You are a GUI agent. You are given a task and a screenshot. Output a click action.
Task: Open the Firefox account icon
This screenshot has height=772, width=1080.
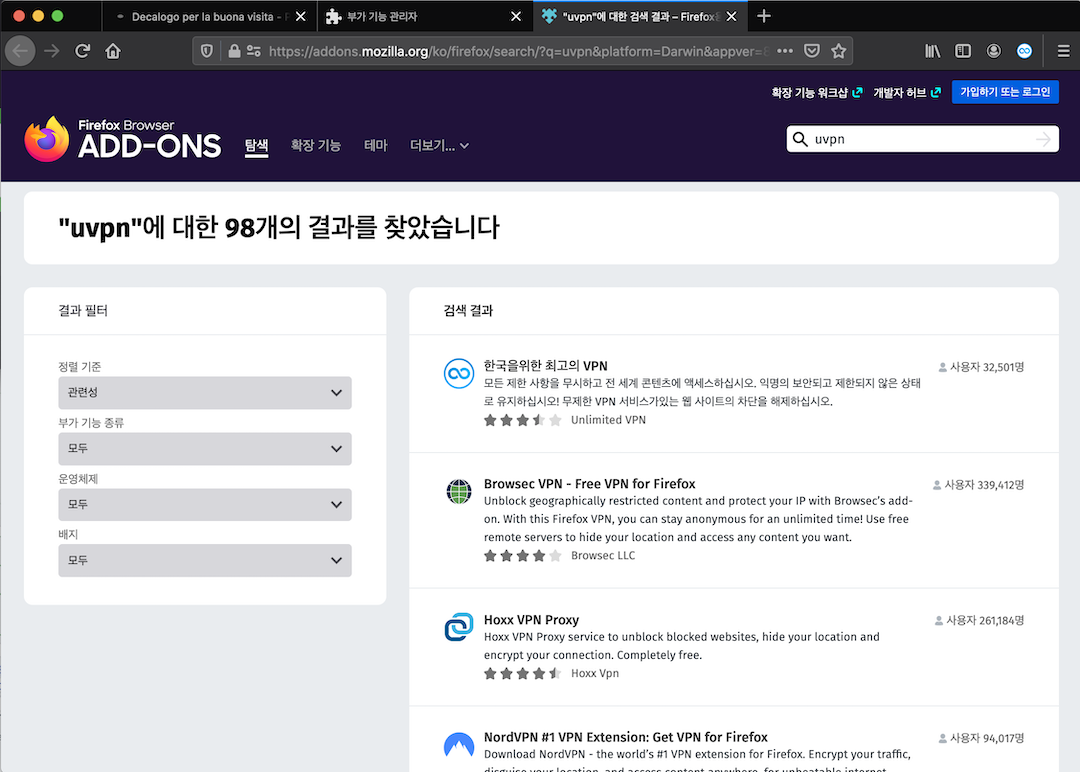point(993,51)
